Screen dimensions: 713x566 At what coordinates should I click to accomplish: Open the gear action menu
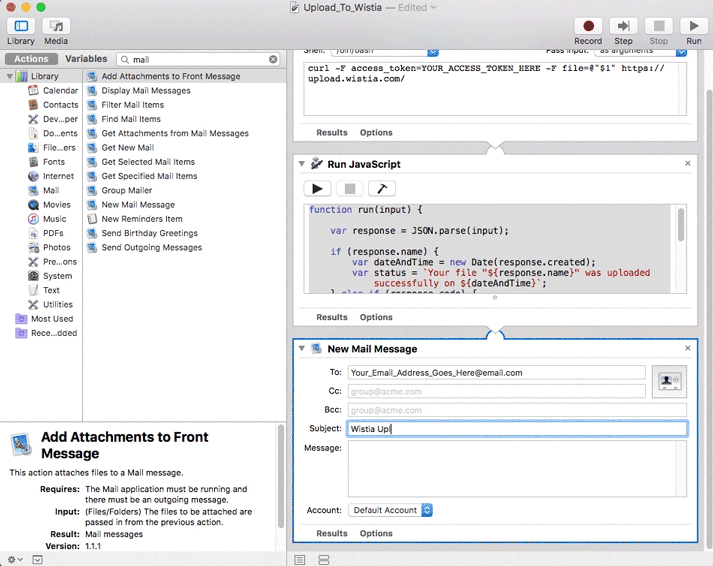[15, 559]
